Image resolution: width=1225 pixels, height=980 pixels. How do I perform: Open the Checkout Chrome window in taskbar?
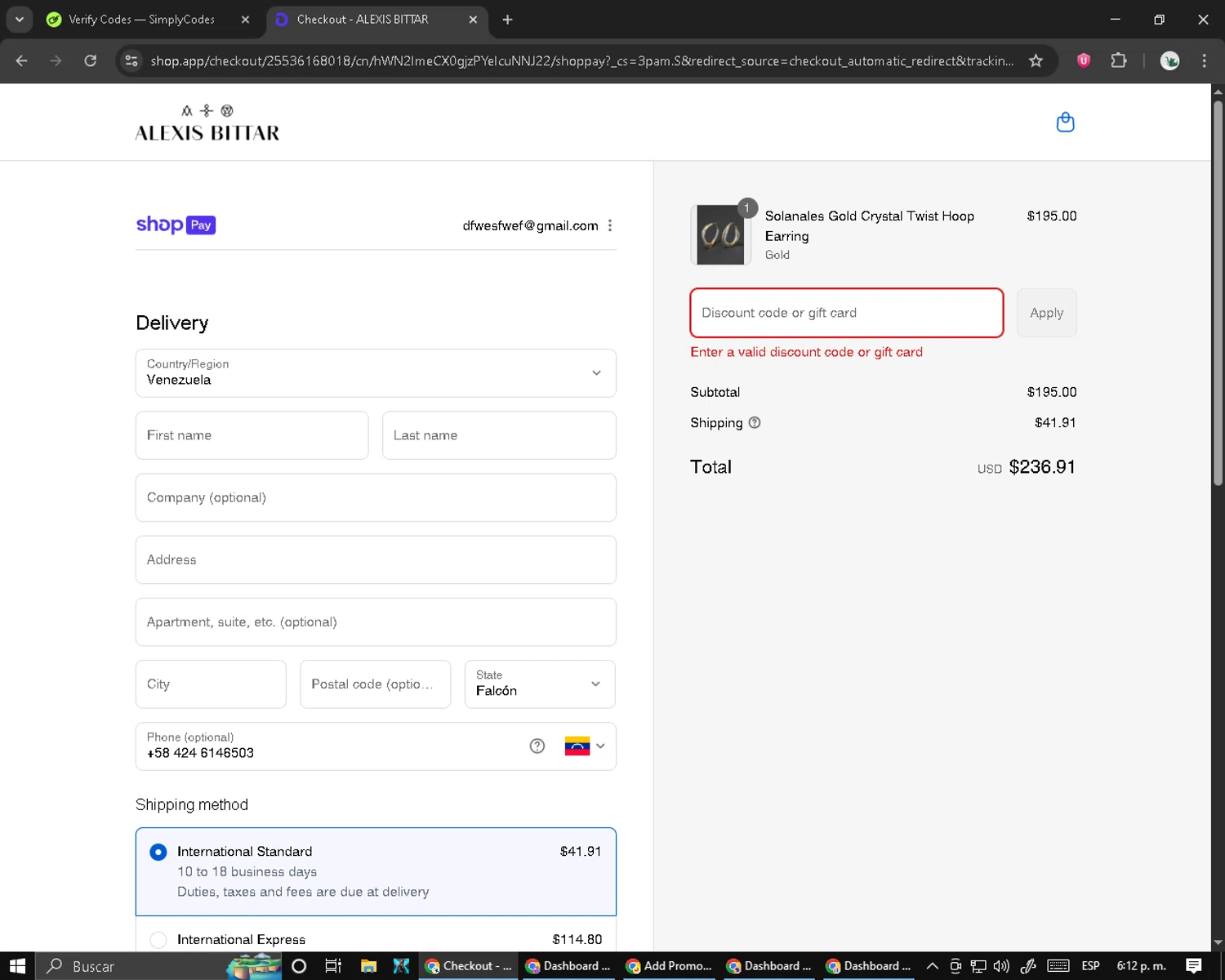[x=469, y=966]
